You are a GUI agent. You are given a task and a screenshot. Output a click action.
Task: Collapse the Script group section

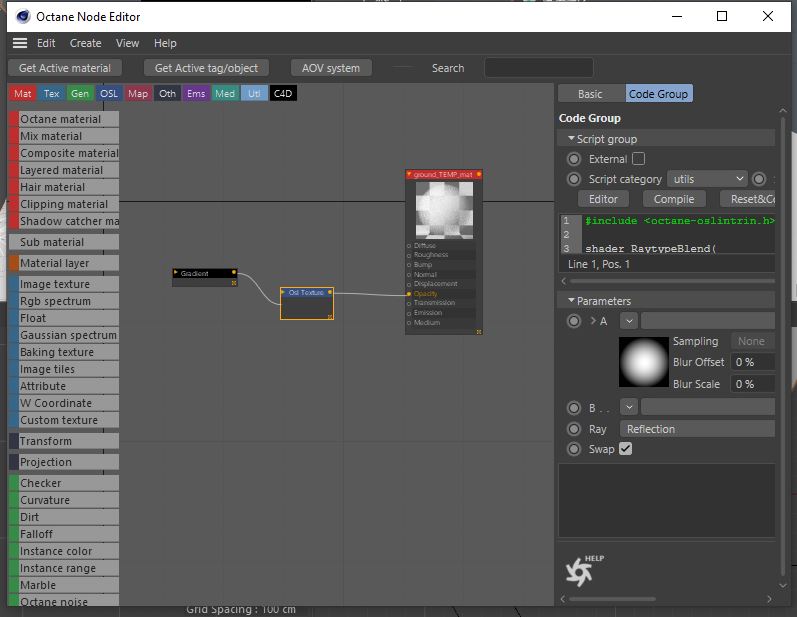pos(571,138)
